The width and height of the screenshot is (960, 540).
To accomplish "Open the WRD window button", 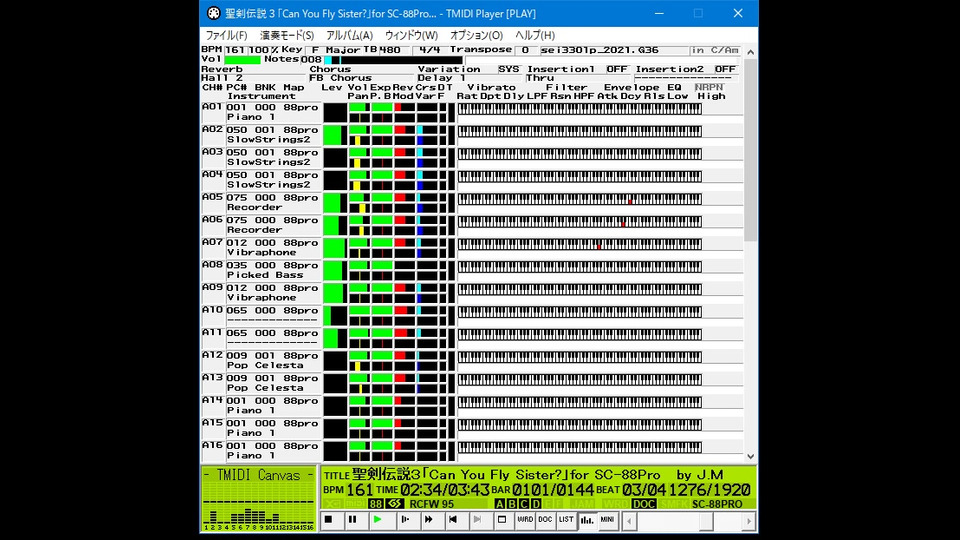I will (525, 520).
